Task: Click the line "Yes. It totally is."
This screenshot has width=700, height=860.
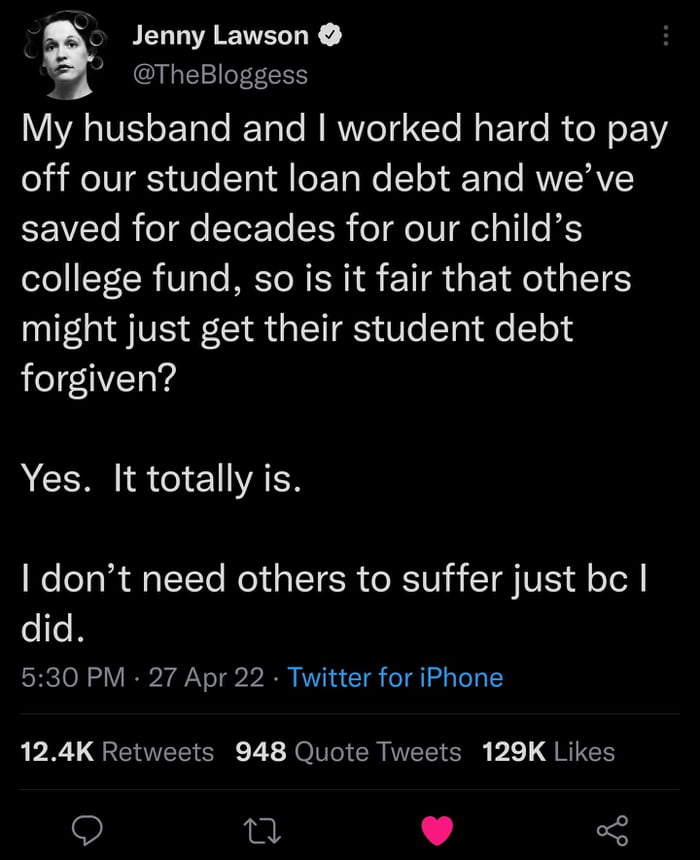Action: (x=160, y=478)
